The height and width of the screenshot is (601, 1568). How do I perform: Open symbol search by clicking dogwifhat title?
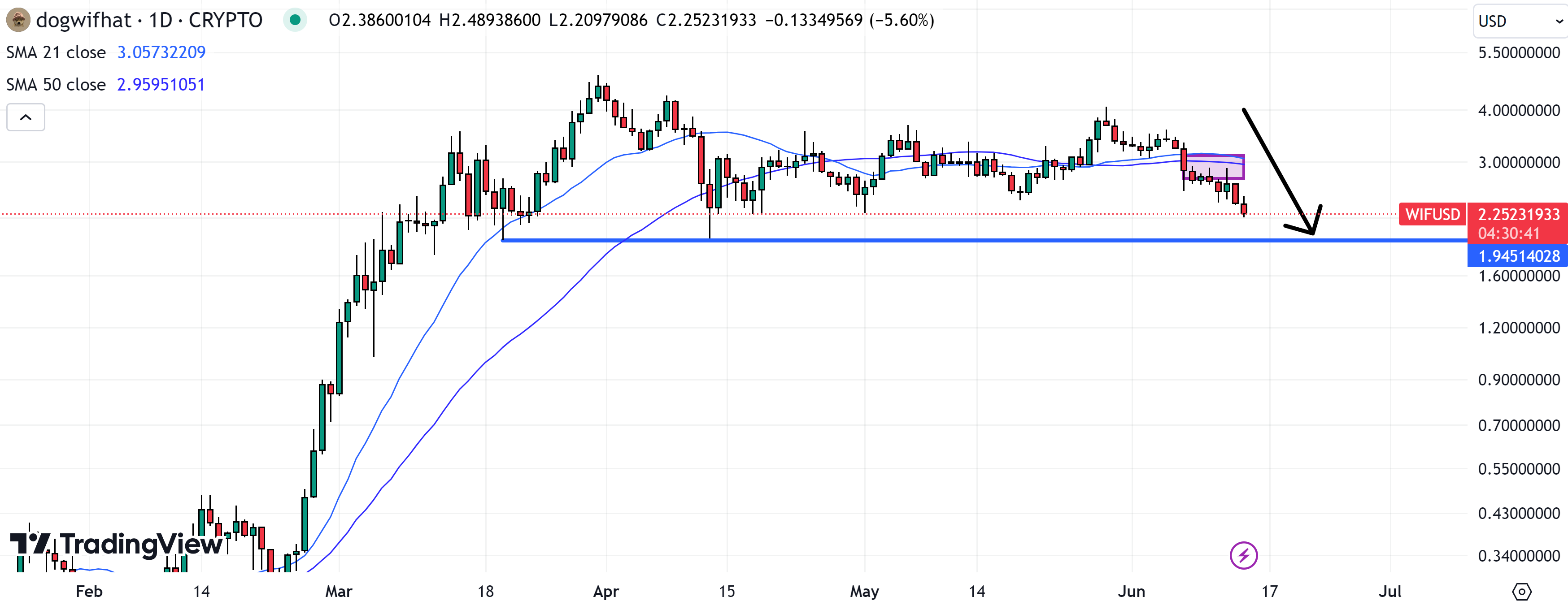[85, 20]
